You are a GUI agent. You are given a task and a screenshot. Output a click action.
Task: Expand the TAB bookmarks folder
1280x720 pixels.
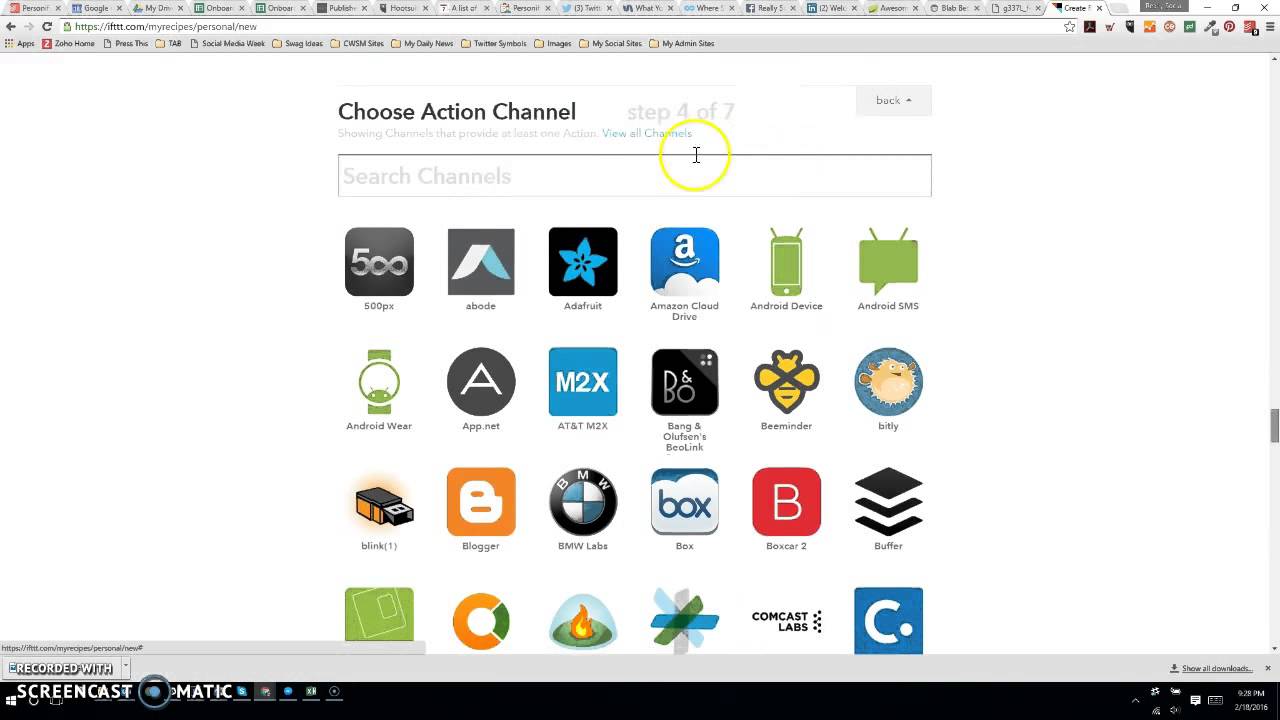(x=169, y=44)
